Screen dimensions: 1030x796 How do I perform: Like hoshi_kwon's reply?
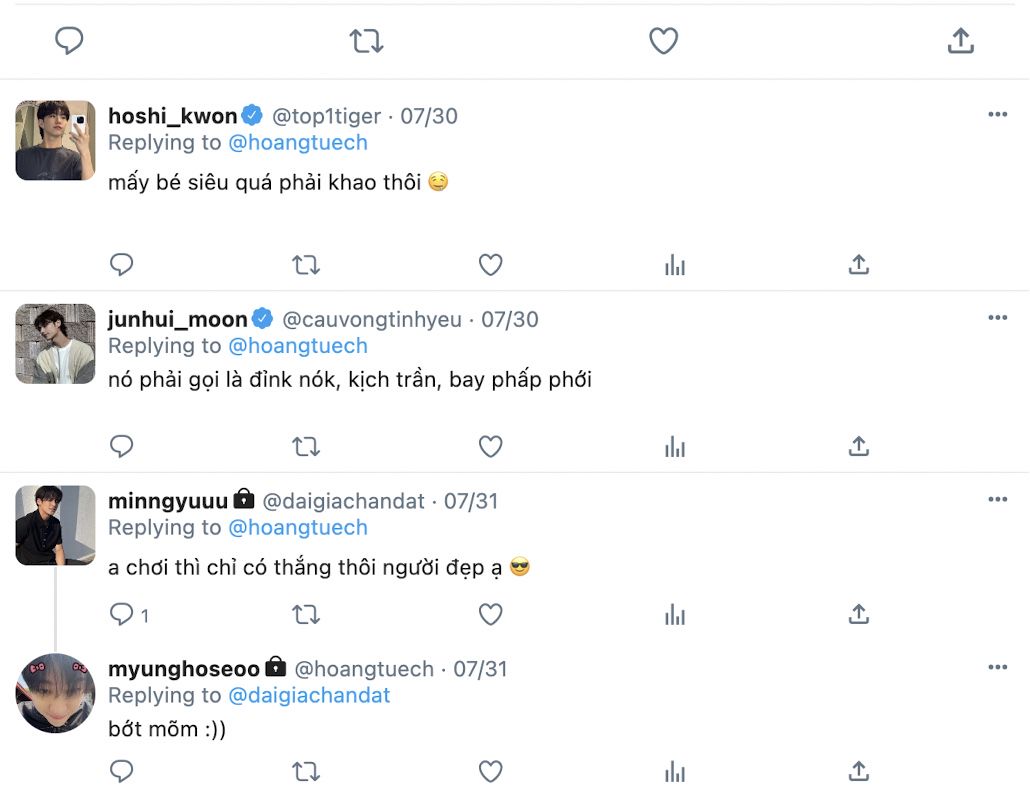tap(490, 265)
